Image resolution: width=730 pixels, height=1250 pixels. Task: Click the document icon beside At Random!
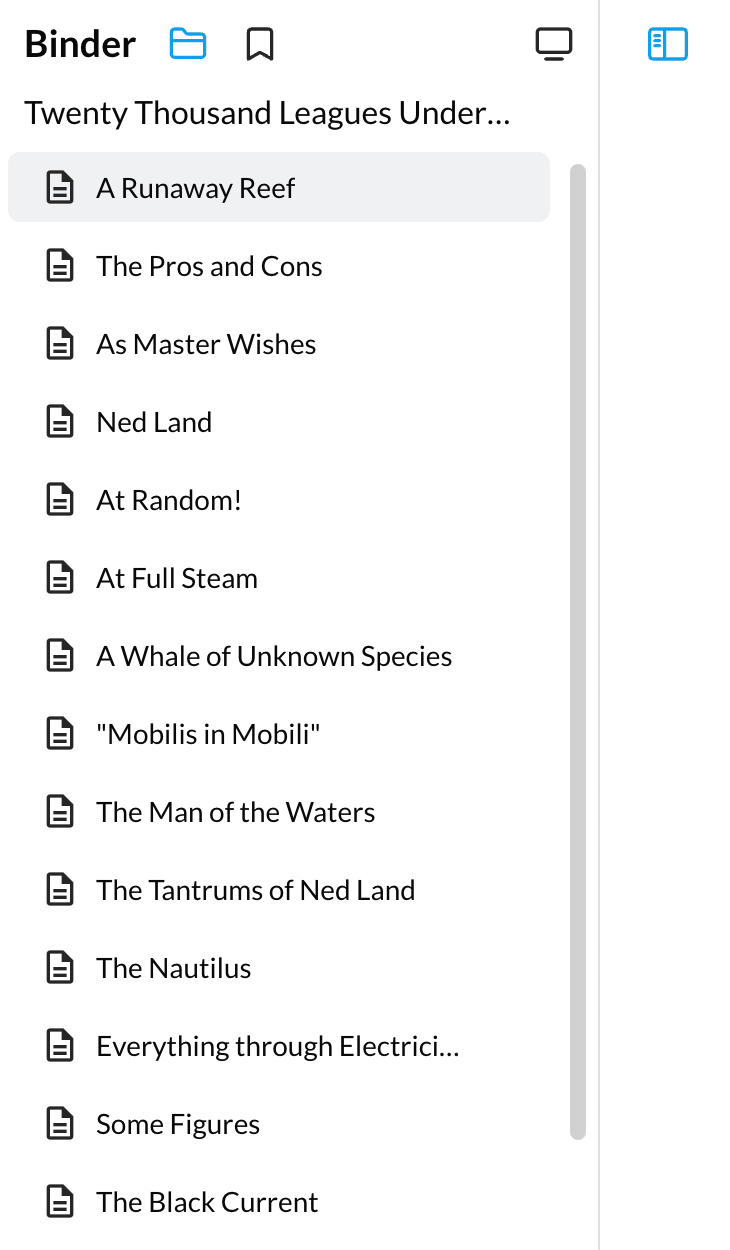(61, 500)
